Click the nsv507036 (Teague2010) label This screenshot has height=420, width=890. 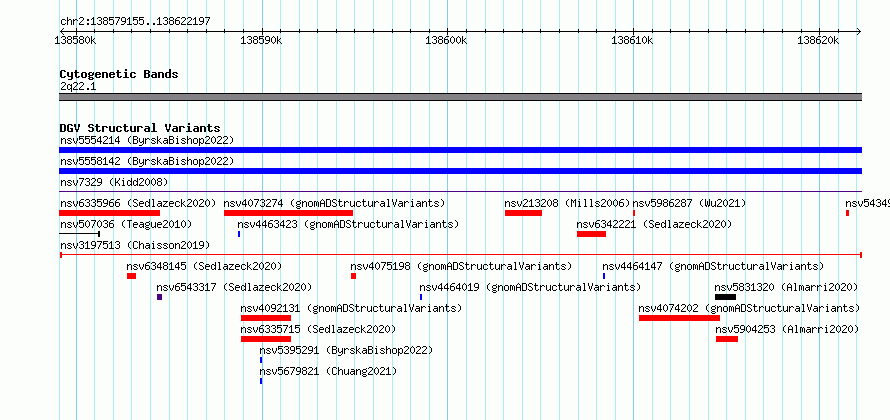[x=126, y=224]
